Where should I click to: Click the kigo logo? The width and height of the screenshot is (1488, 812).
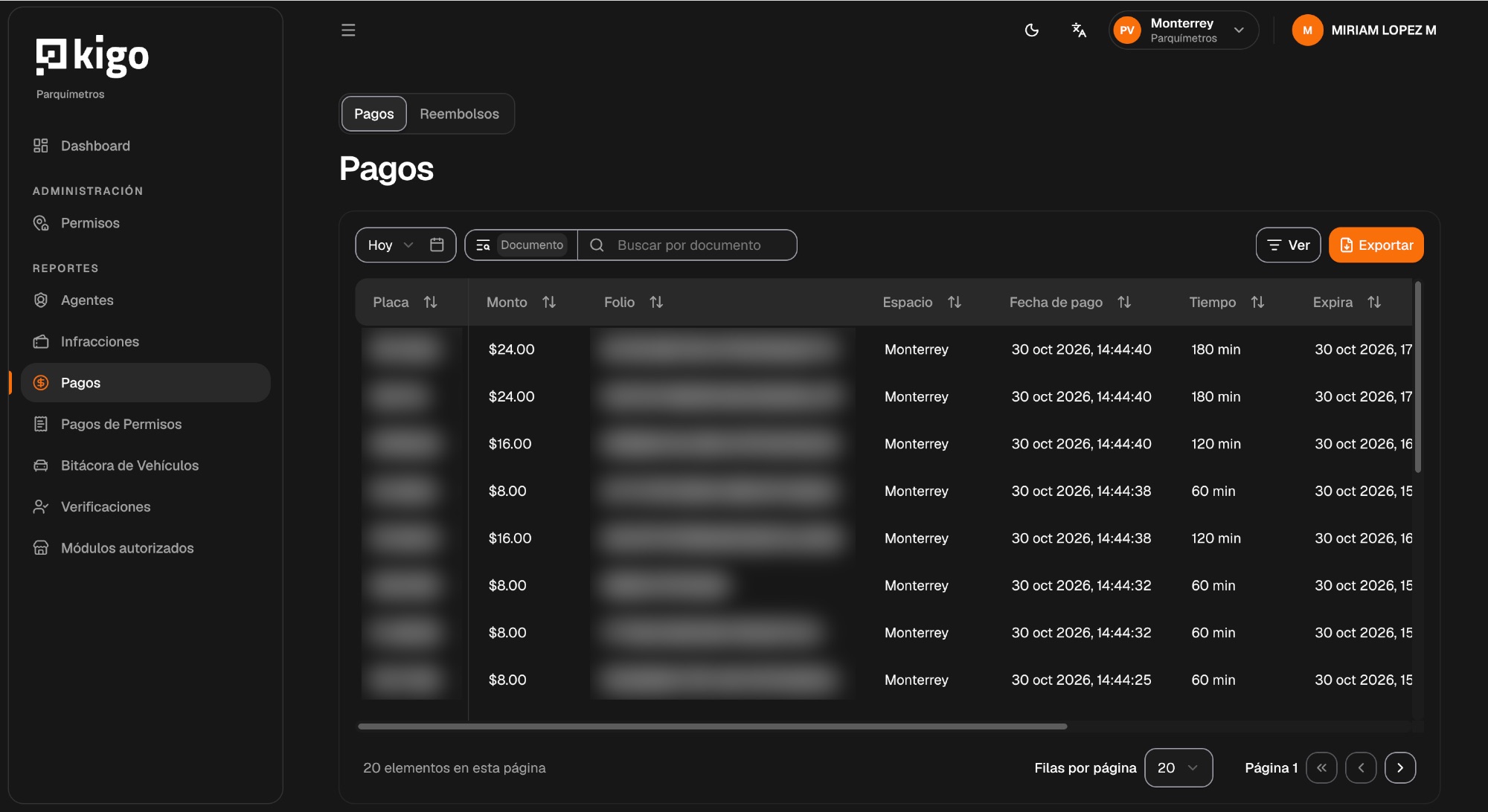(92, 57)
